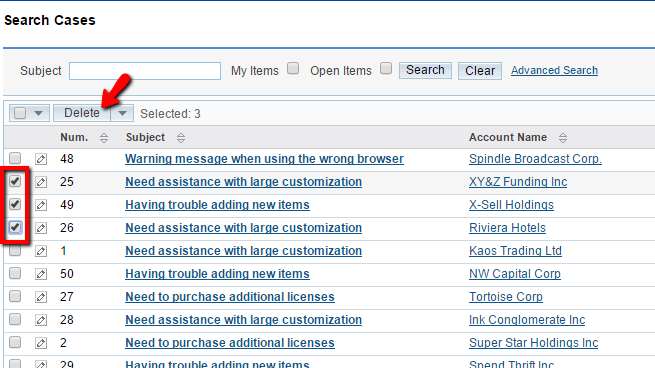Click case number 48 cell
The width and height of the screenshot is (655, 368).
pyautogui.click(x=67, y=159)
